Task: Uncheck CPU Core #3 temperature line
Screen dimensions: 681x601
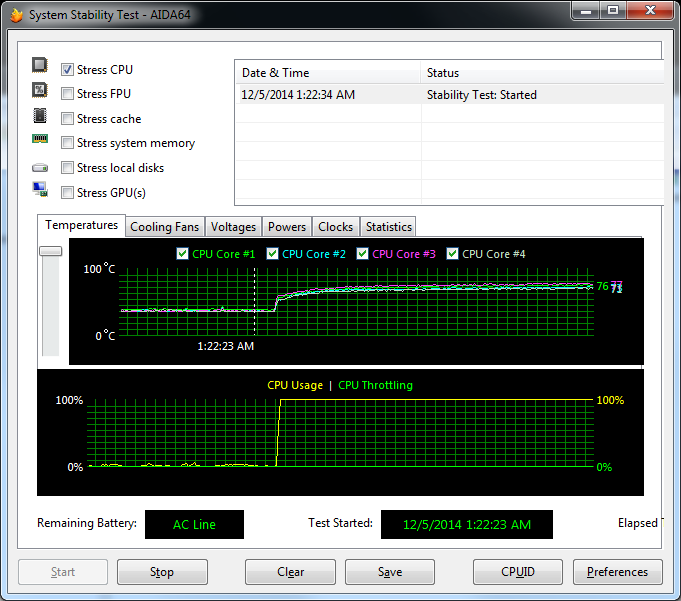Action: click(362, 254)
